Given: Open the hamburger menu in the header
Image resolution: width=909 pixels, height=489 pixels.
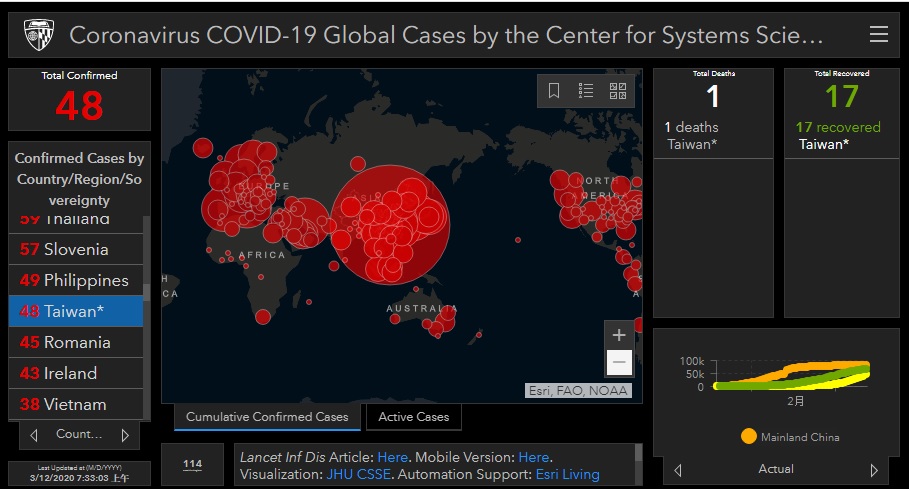Looking at the screenshot, I should [878, 35].
